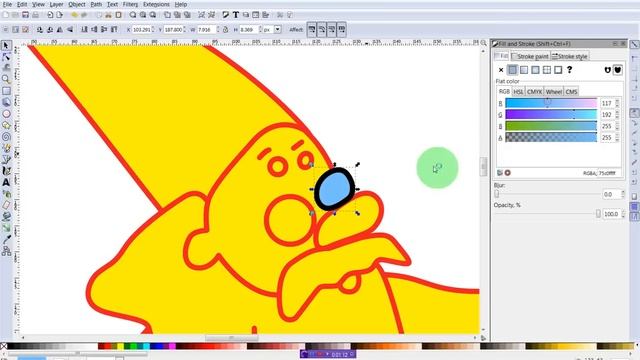Select the Star and polygon tool
The image size is (640, 360).
6,125
